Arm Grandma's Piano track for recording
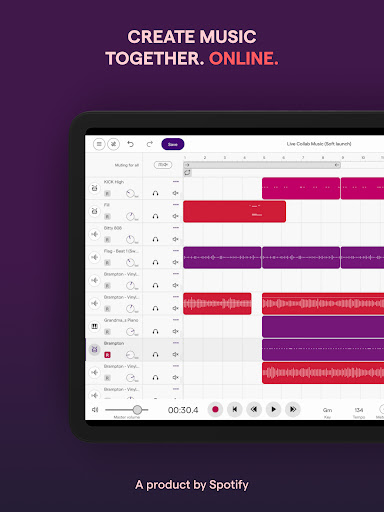384x512 pixels. tap(107, 332)
